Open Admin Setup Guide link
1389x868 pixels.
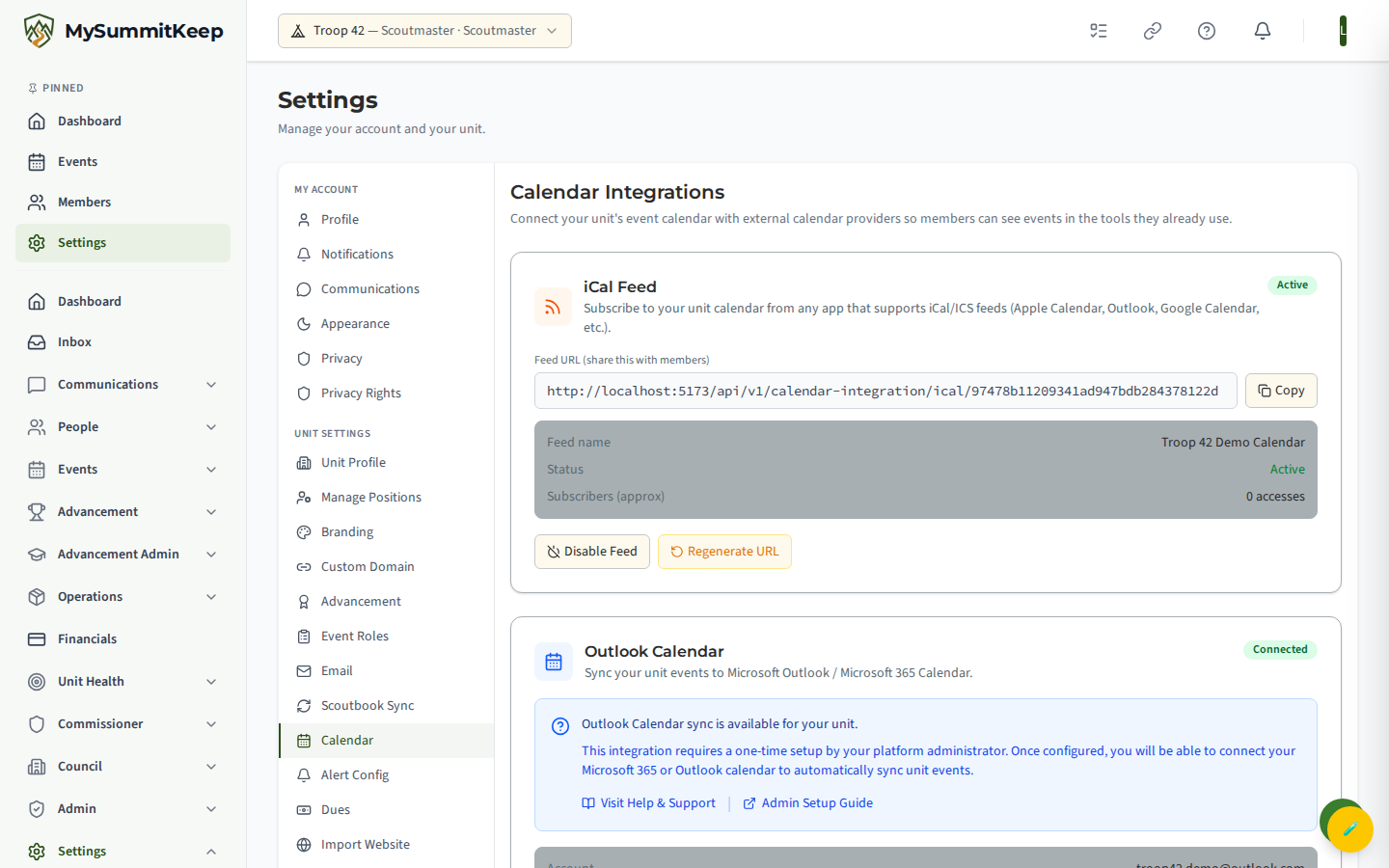(807, 803)
